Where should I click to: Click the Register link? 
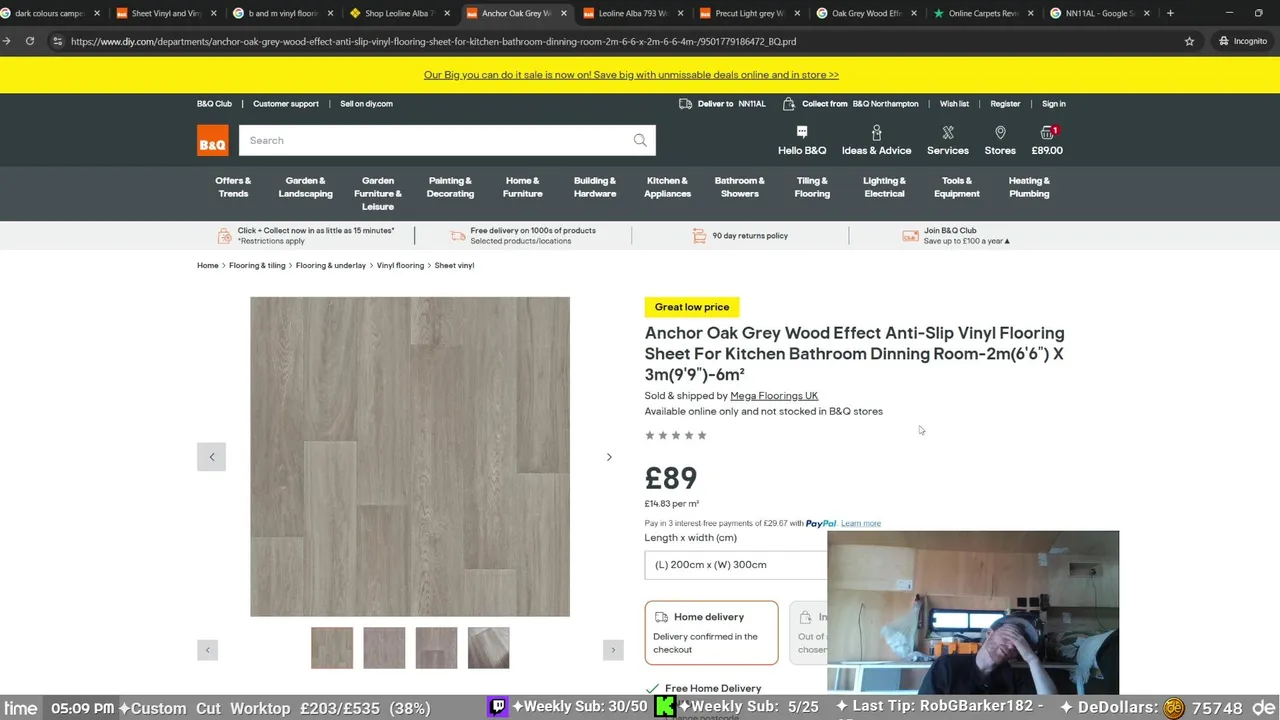(x=1005, y=103)
